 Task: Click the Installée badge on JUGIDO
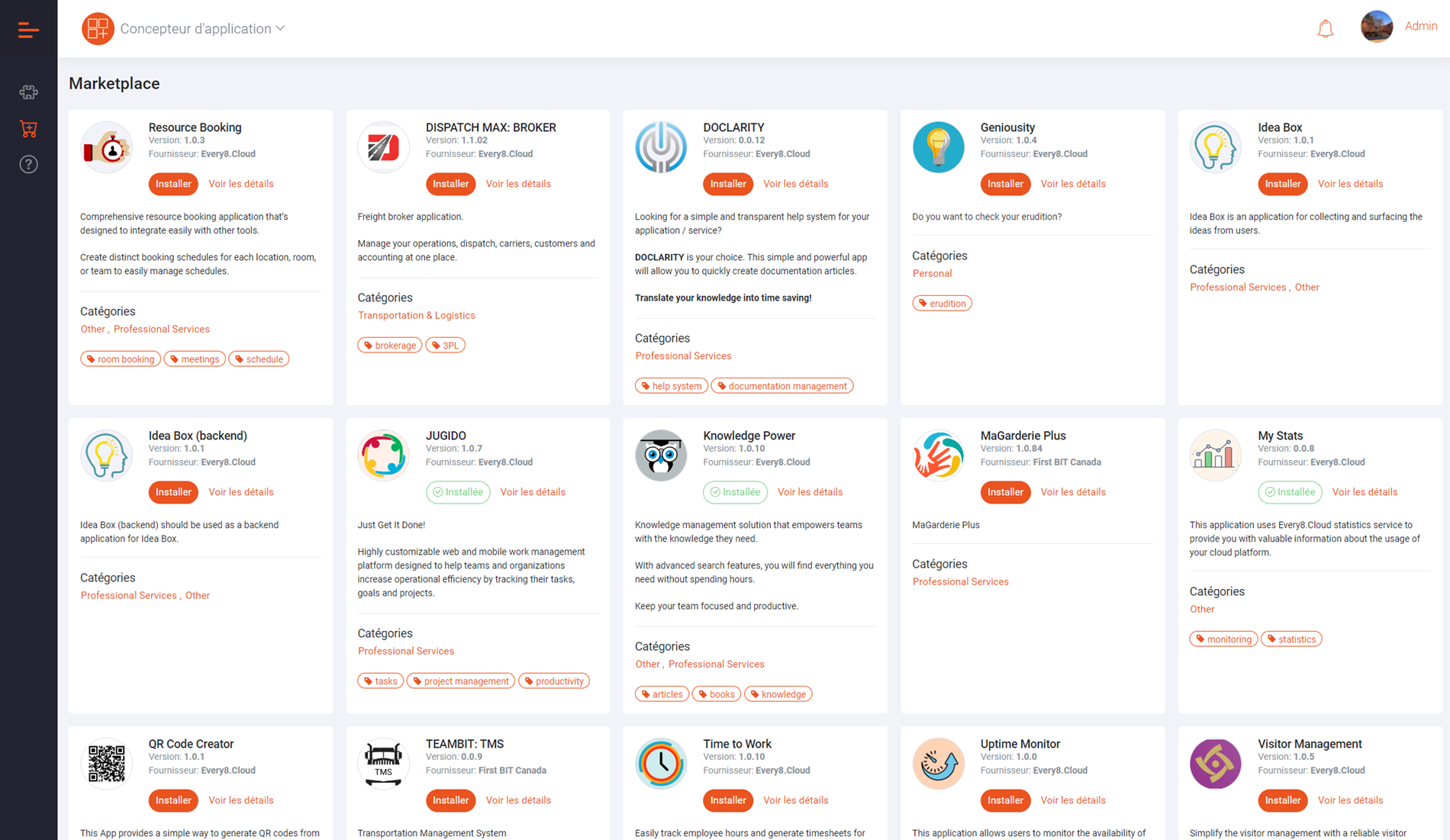(458, 492)
